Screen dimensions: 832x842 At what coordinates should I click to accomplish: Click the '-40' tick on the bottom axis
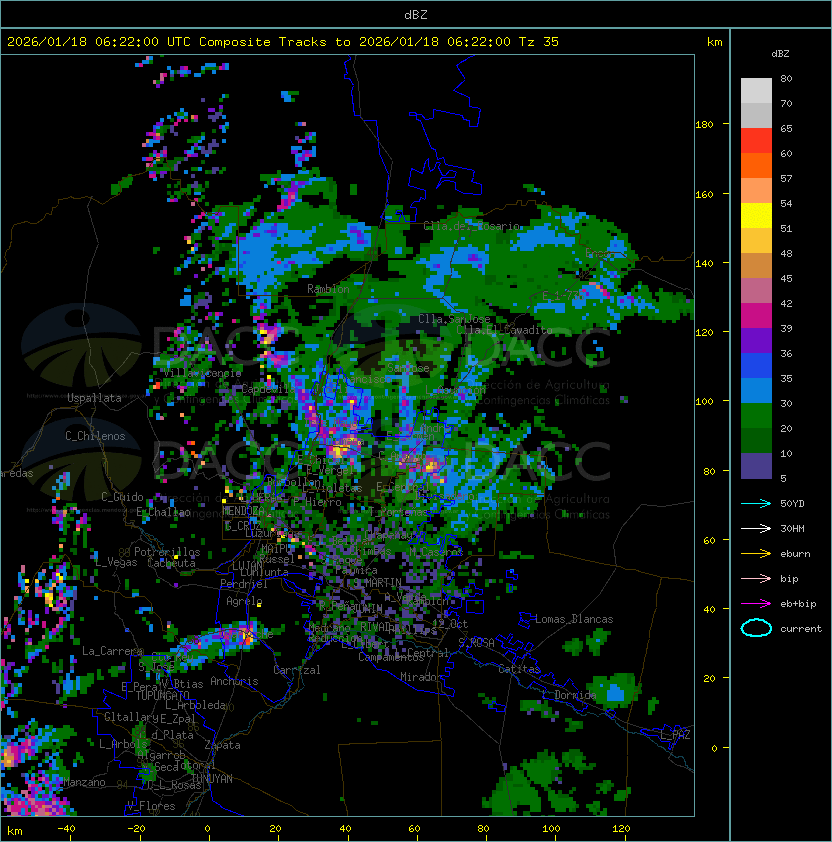coord(66,829)
